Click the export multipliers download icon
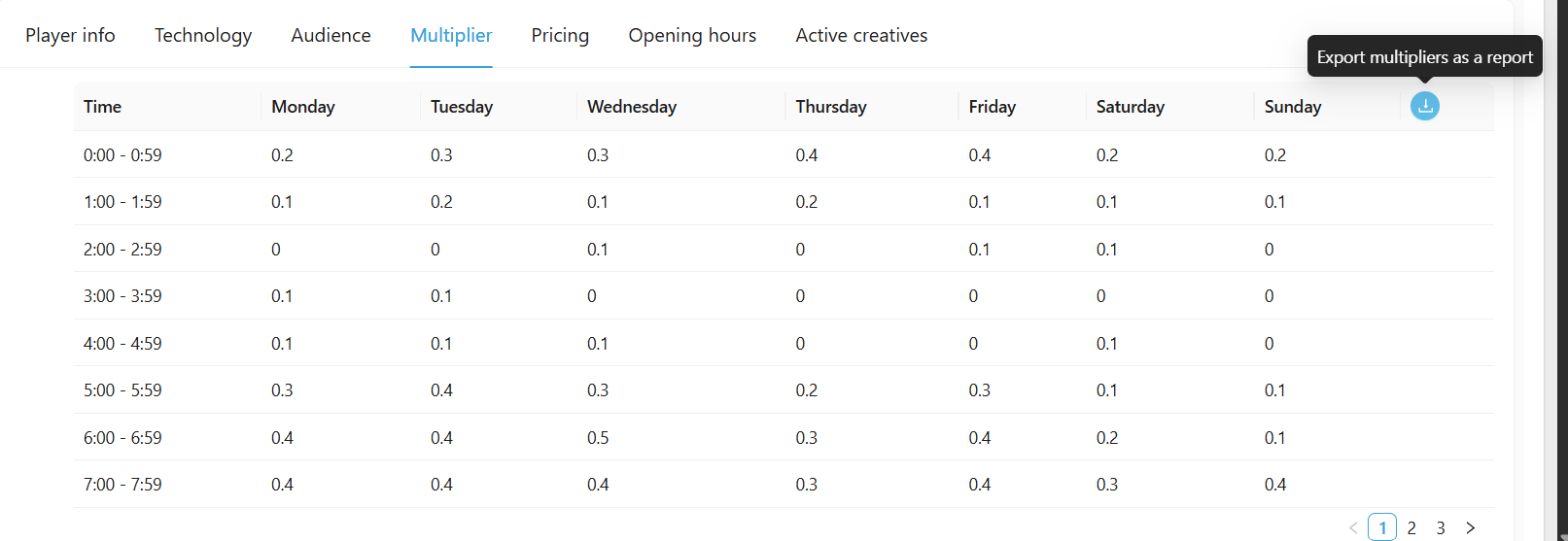Viewport: 1568px width, 541px height. click(x=1424, y=106)
